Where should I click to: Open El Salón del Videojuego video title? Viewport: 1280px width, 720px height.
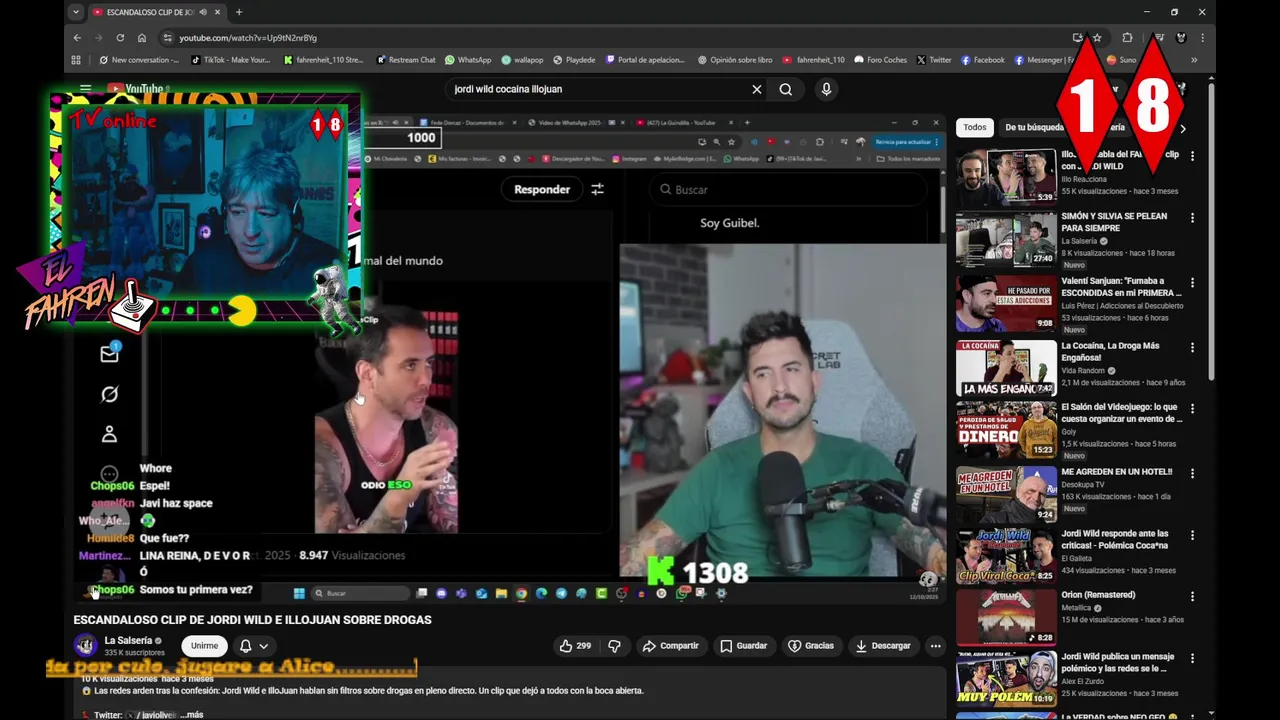(x=1121, y=413)
